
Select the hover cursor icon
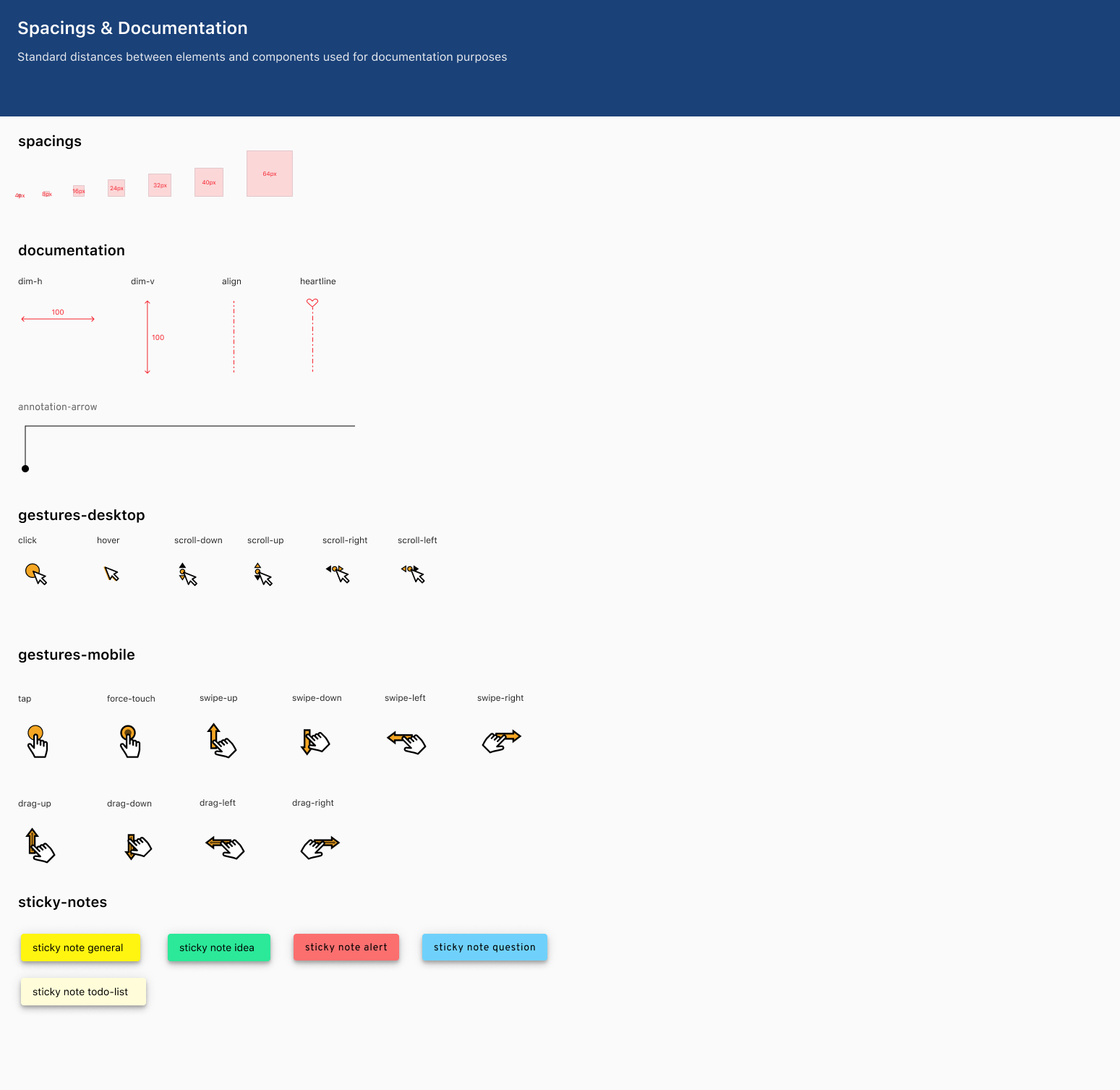(x=111, y=574)
